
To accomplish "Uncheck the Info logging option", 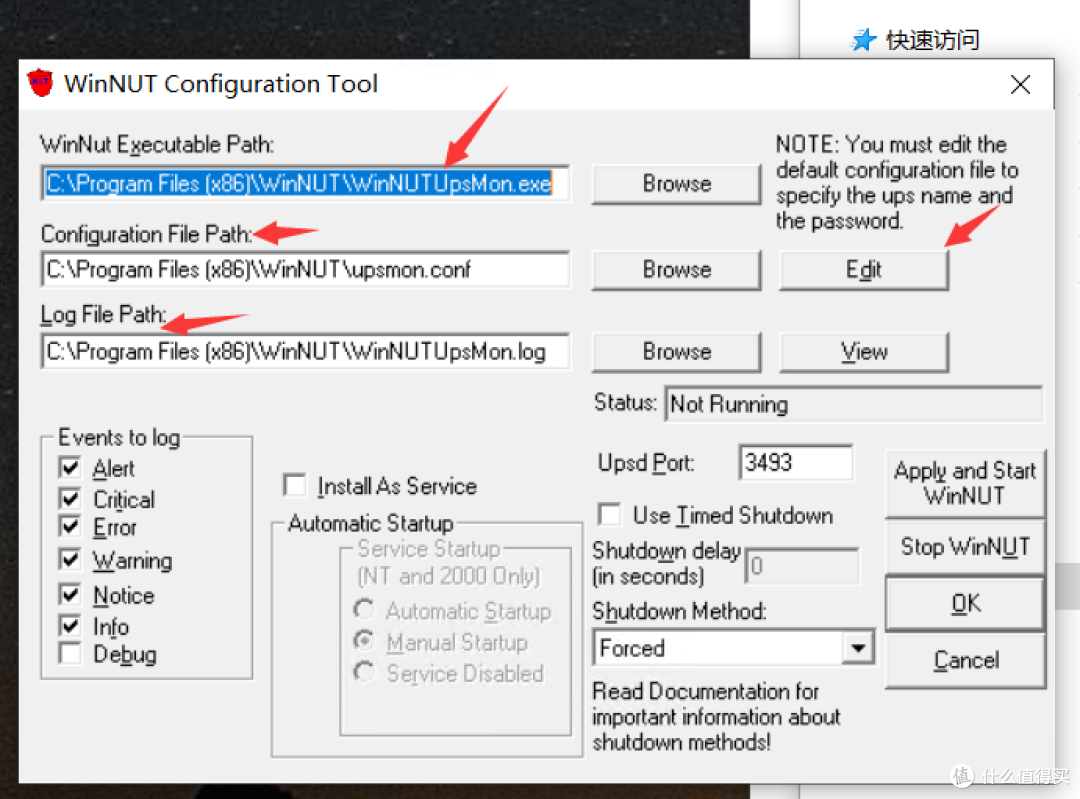I will click(69, 626).
